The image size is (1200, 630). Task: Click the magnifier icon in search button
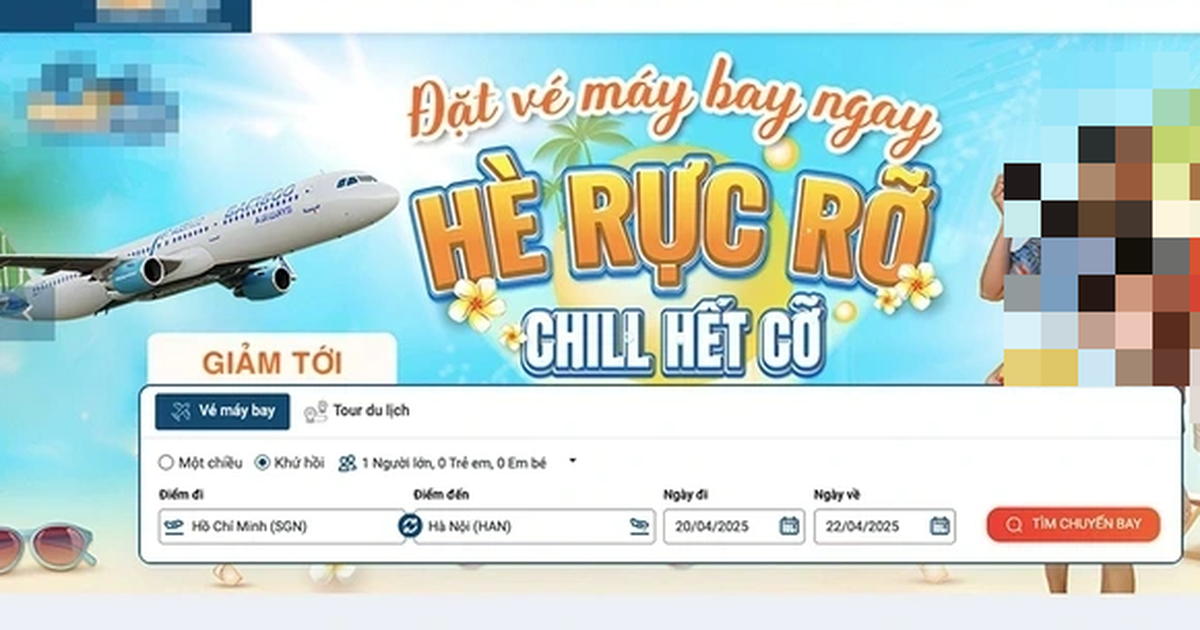1014,525
